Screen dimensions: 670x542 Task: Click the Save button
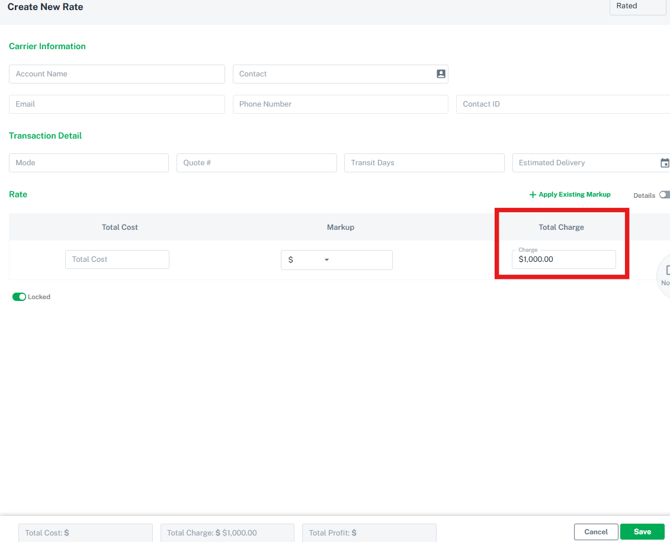click(642, 532)
